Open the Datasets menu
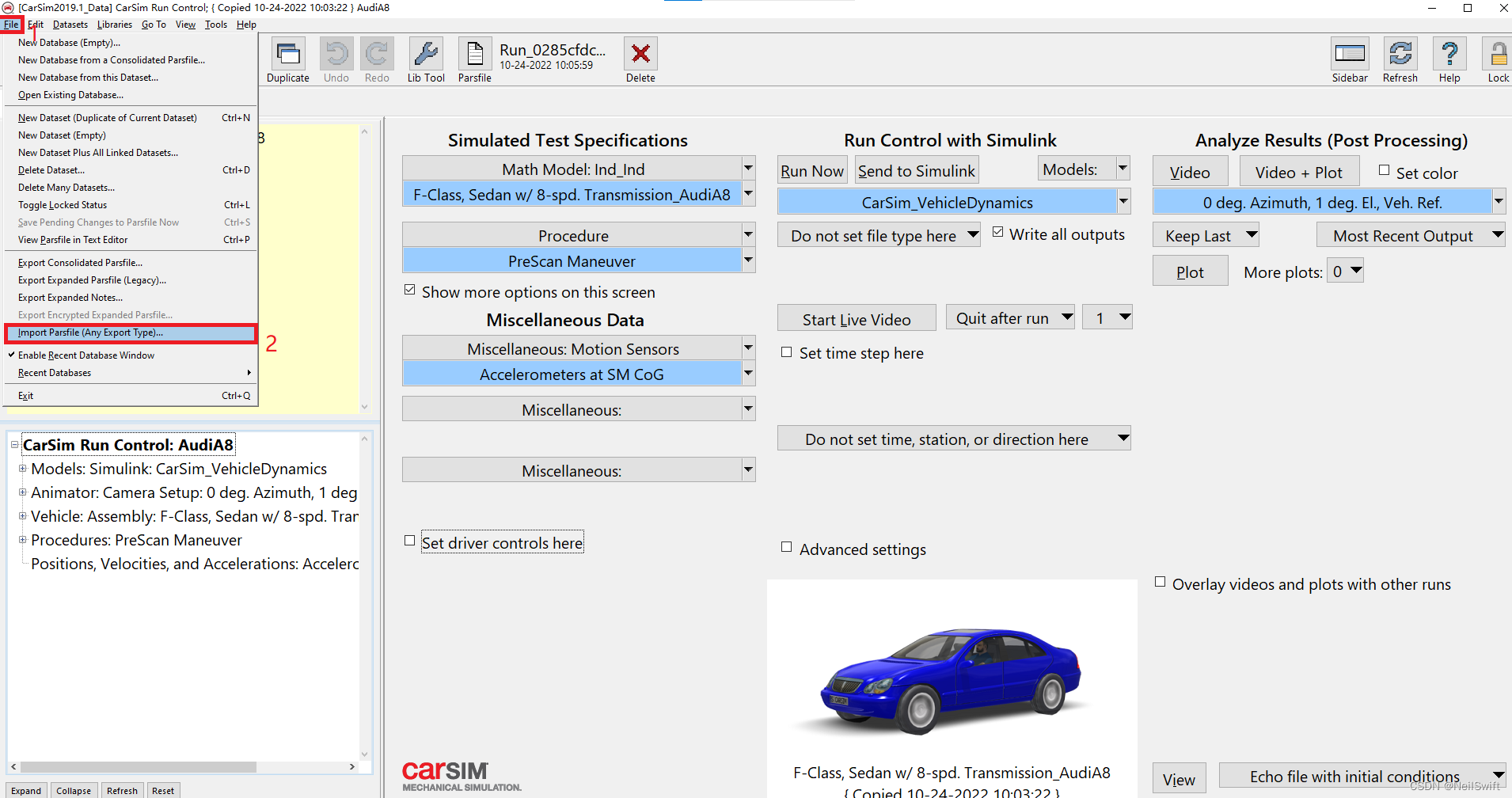 point(70,25)
